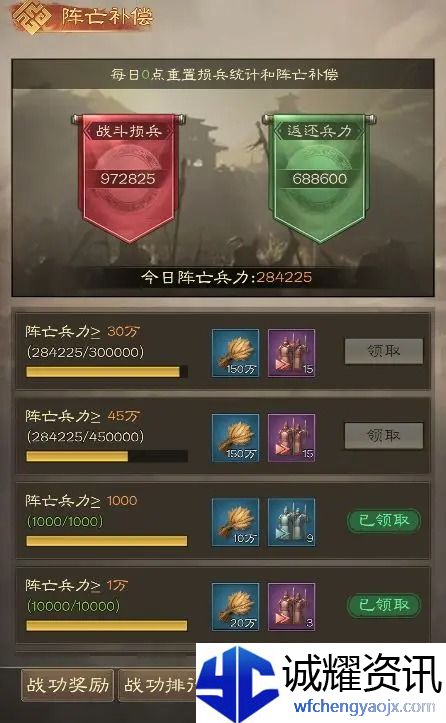Tap the 10万 grain reward in 1000 row
This screenshot has height=723, width=446.
[235, 522]
